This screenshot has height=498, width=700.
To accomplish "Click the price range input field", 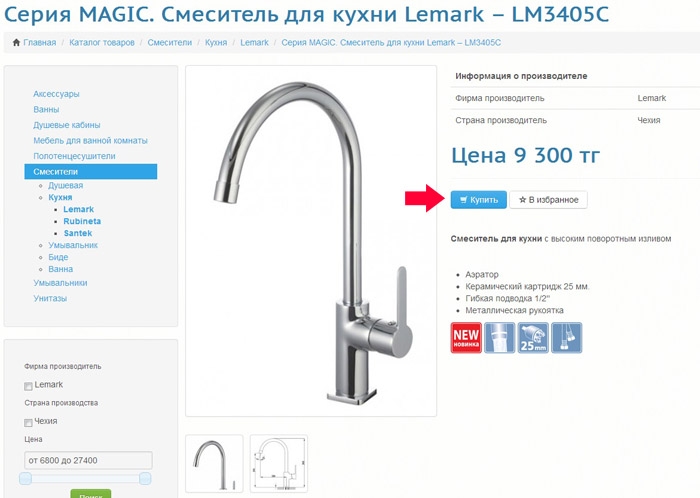I will pyautogui.click(x=88, y=460).
